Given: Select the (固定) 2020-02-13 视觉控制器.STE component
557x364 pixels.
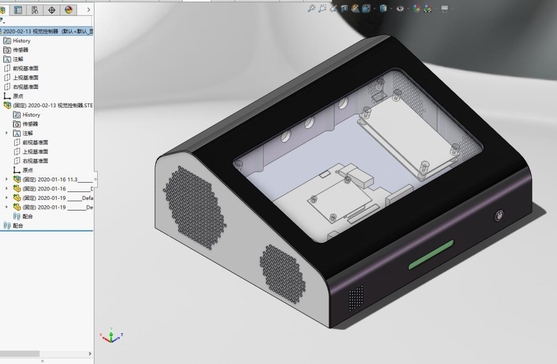Looking at the screenshot, I should (x=48, y=105).
